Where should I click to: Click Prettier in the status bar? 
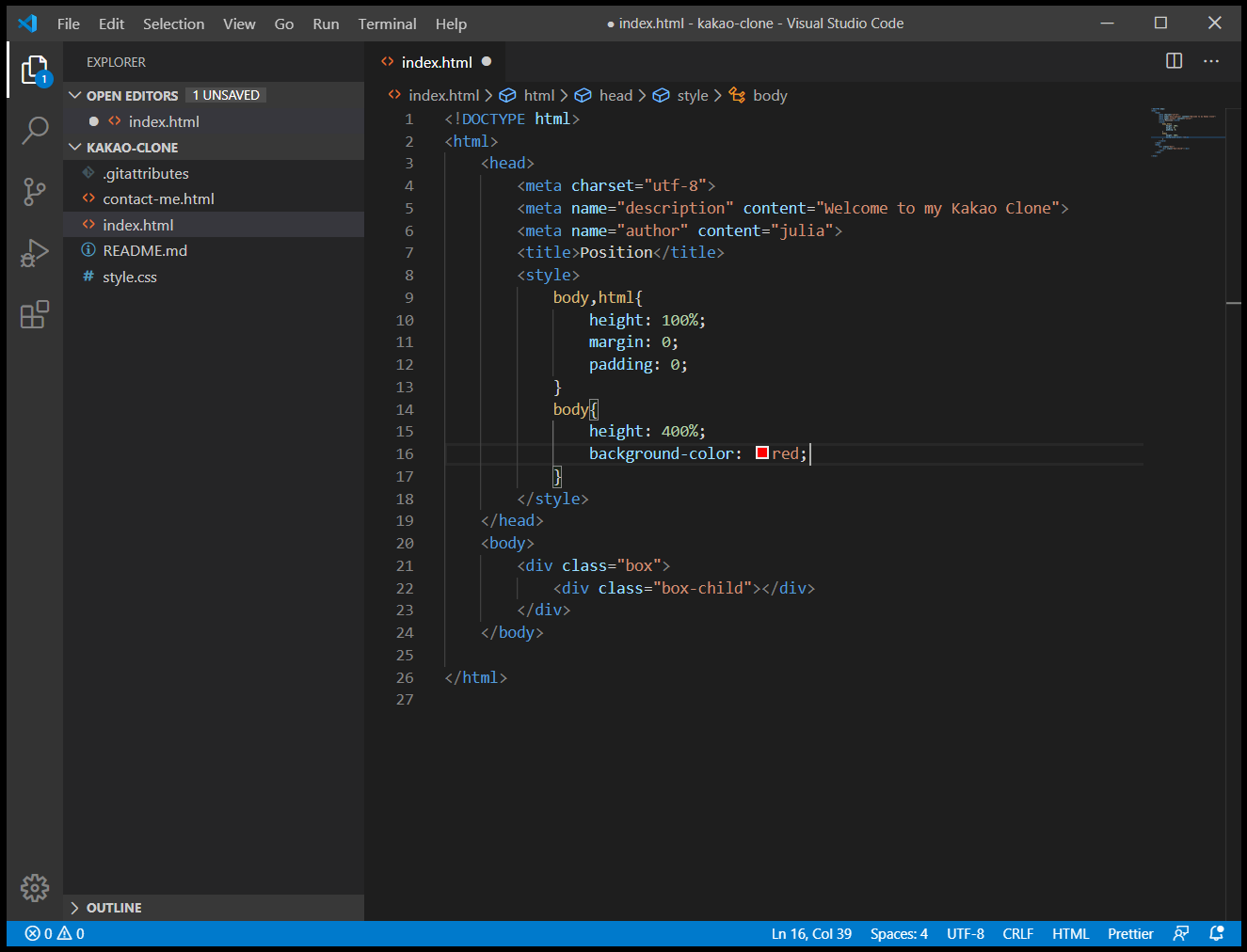click(1130, 933)
